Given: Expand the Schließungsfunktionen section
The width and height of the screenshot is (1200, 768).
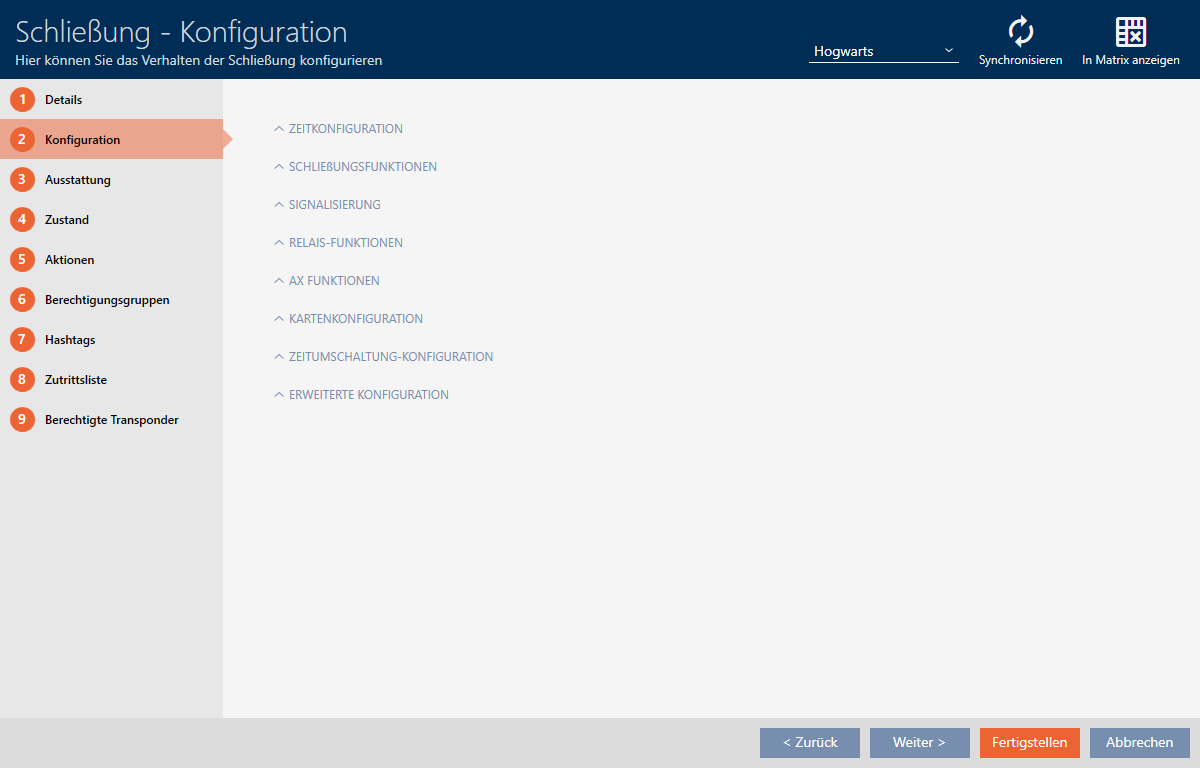Looking at the screenshot, I should [x=362, y=167].
